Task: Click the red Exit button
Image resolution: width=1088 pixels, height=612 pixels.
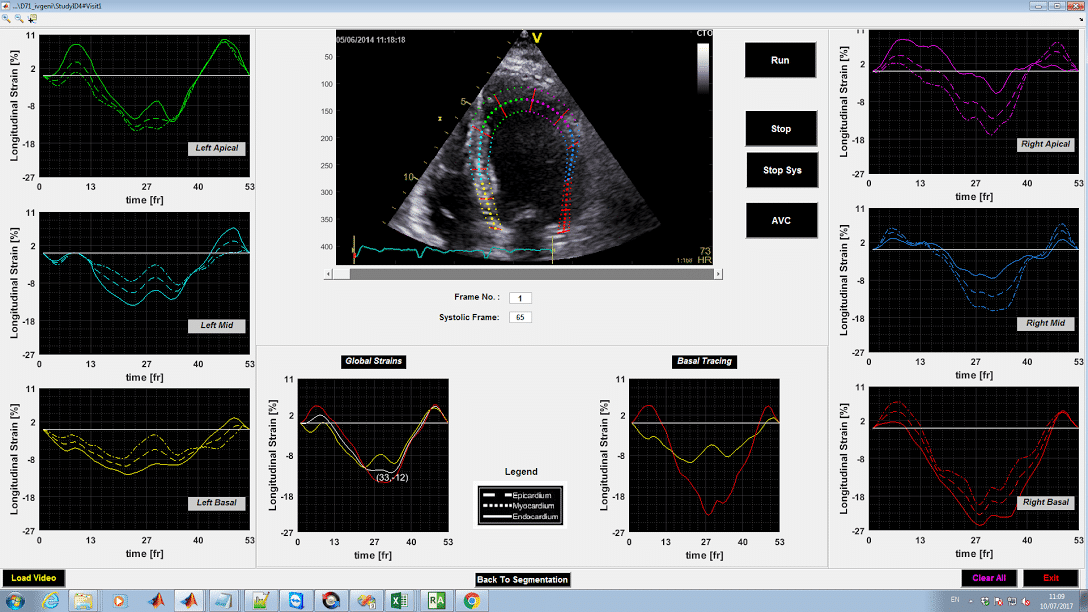Action: pos(1051,578)
